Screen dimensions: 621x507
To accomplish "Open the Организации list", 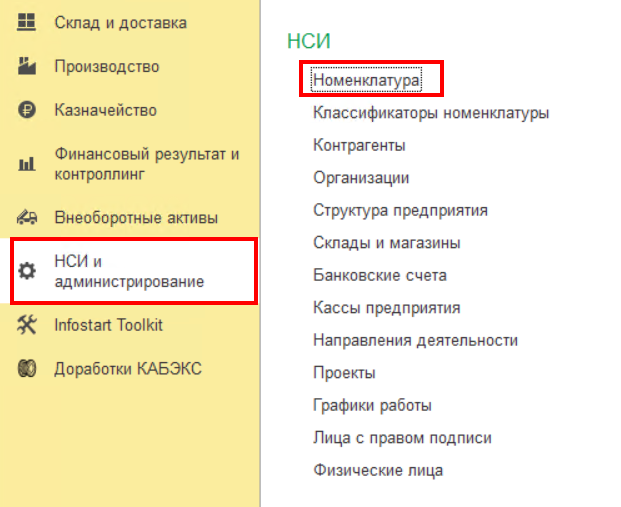I will point(361,178).
